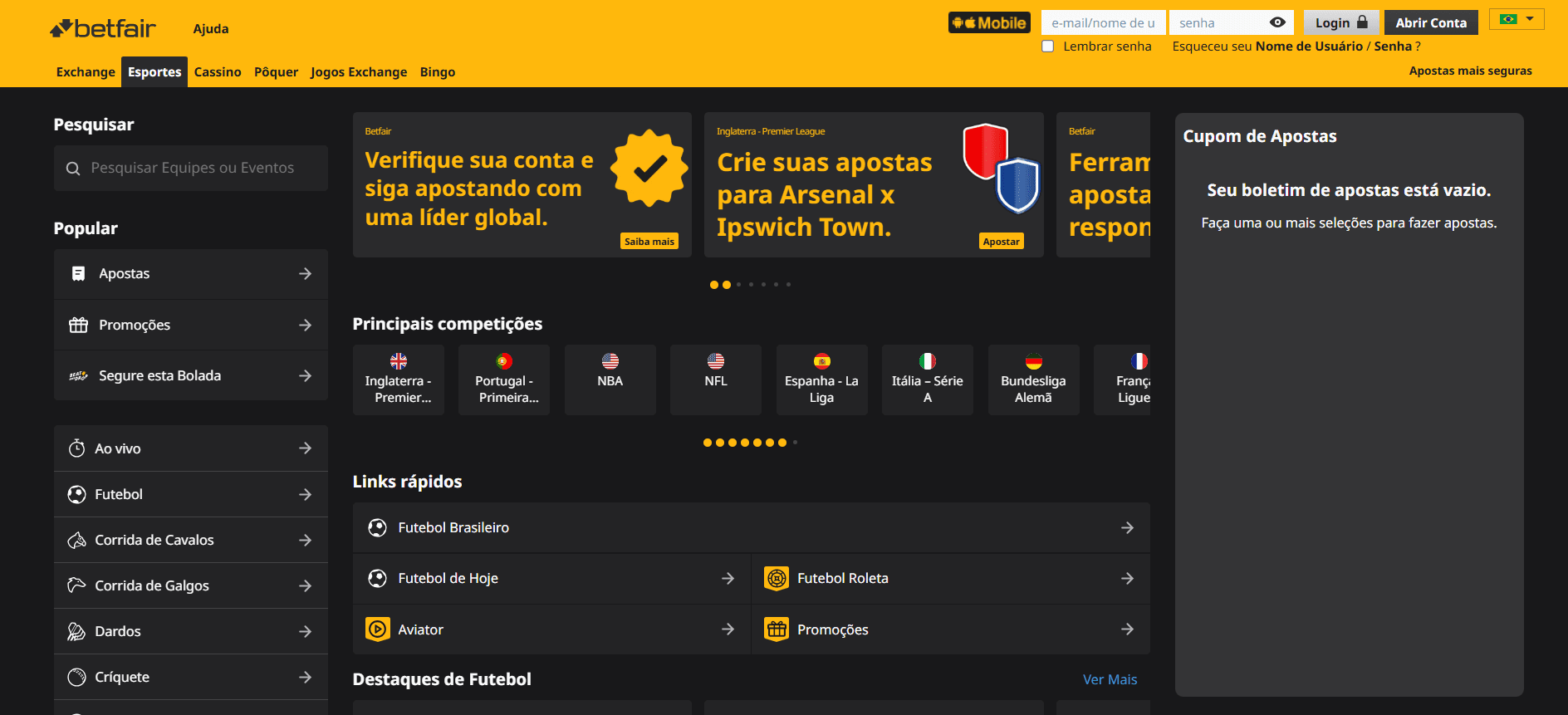The image size is (1568, 715).
Task: Expand the Corrida de Cavalos arrow
Action: pyautogui.click(x=306, y=540)
